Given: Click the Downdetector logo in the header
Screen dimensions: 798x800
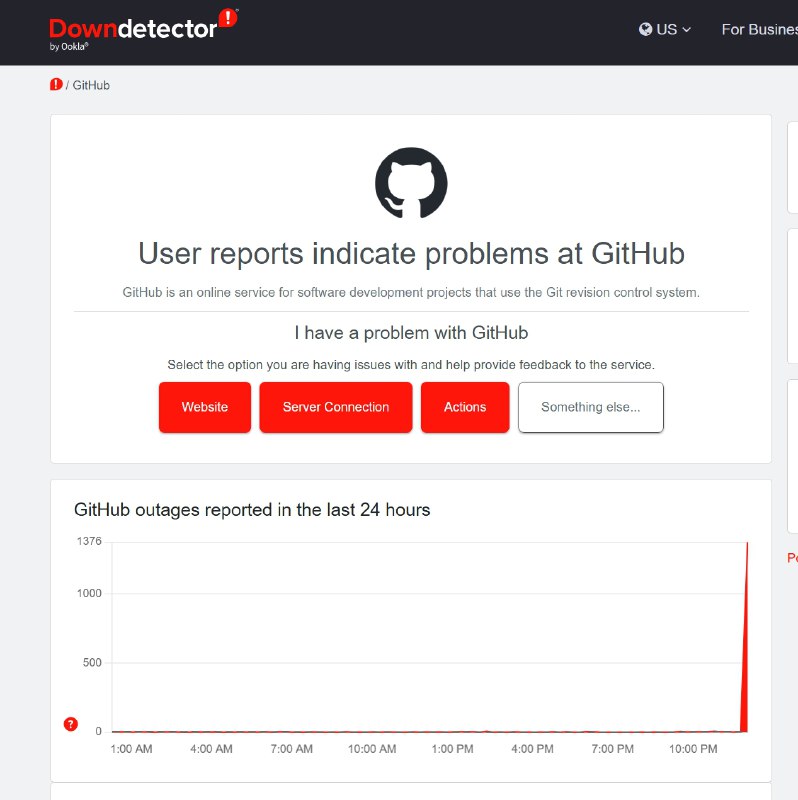Looking at the screenshot, I should [143, 29].
